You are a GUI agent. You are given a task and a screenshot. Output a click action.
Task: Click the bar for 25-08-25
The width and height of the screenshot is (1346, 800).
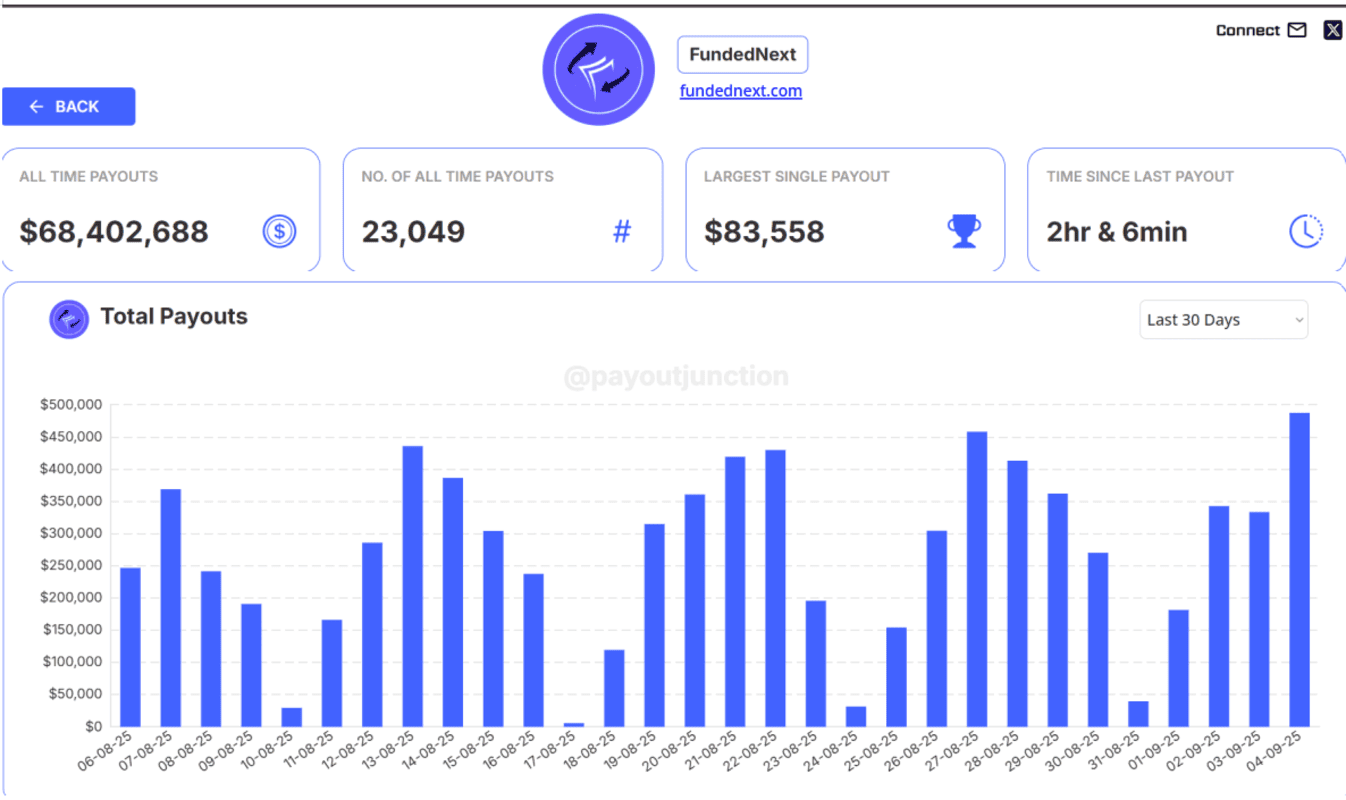[x=896, y=677]
